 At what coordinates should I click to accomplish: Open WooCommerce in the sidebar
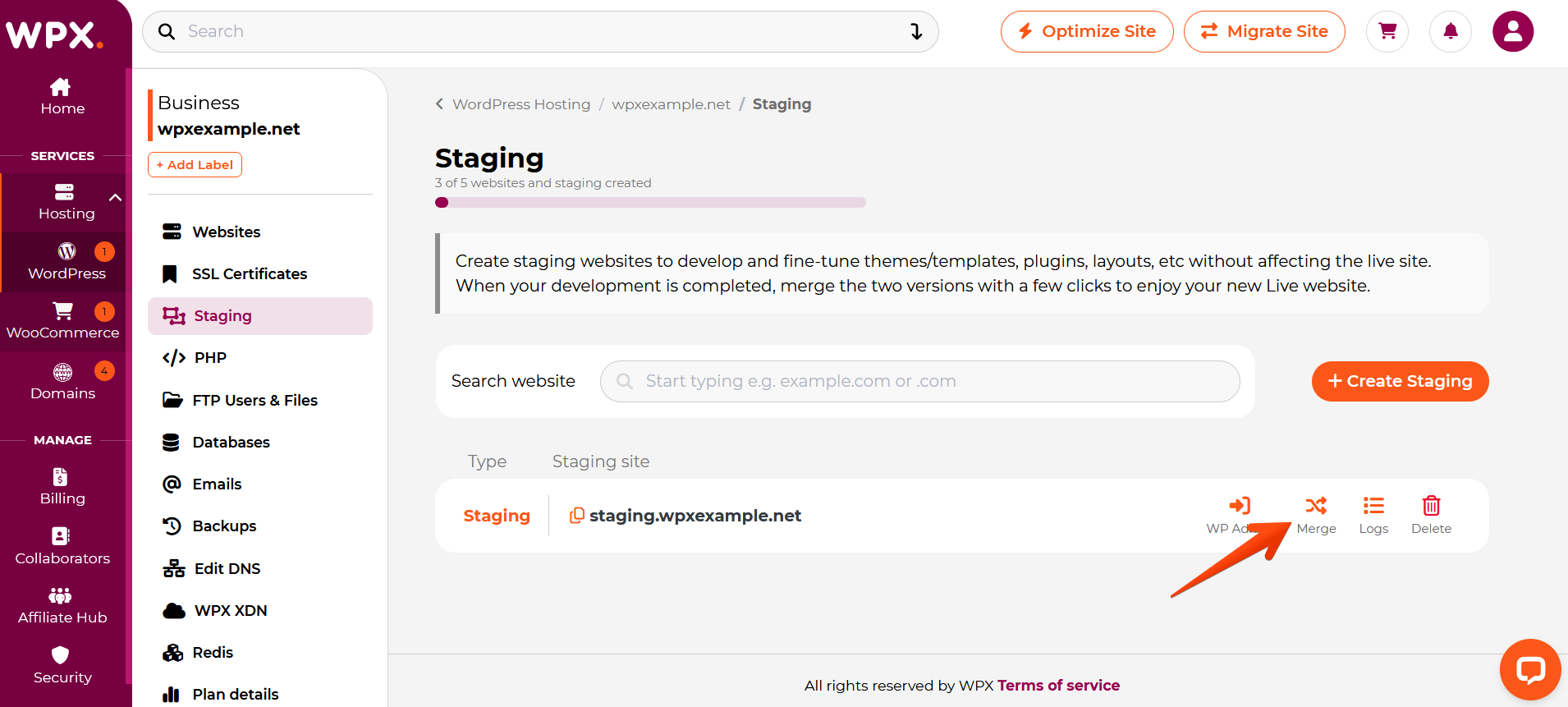63,321
